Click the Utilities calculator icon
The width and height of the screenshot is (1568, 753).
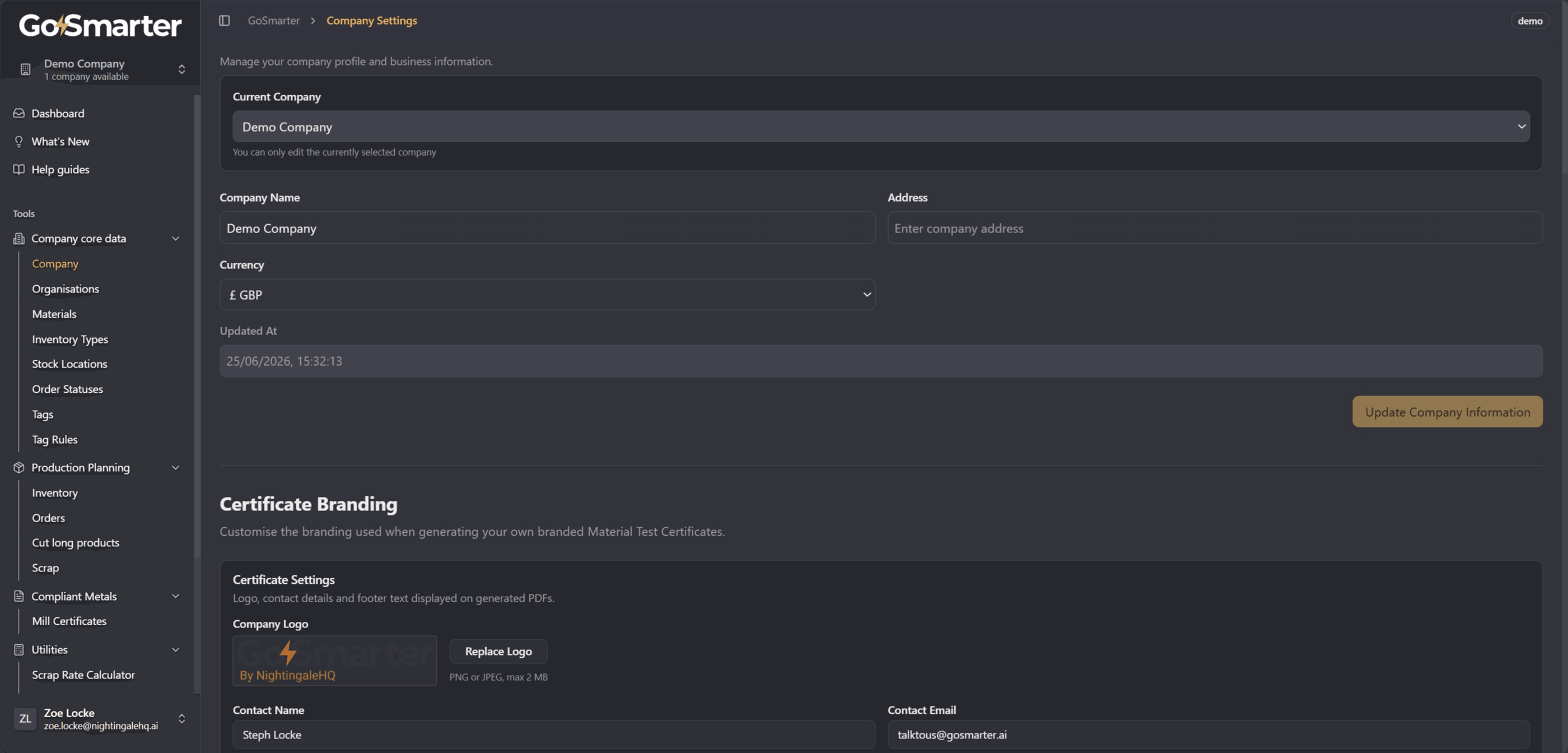19,649
